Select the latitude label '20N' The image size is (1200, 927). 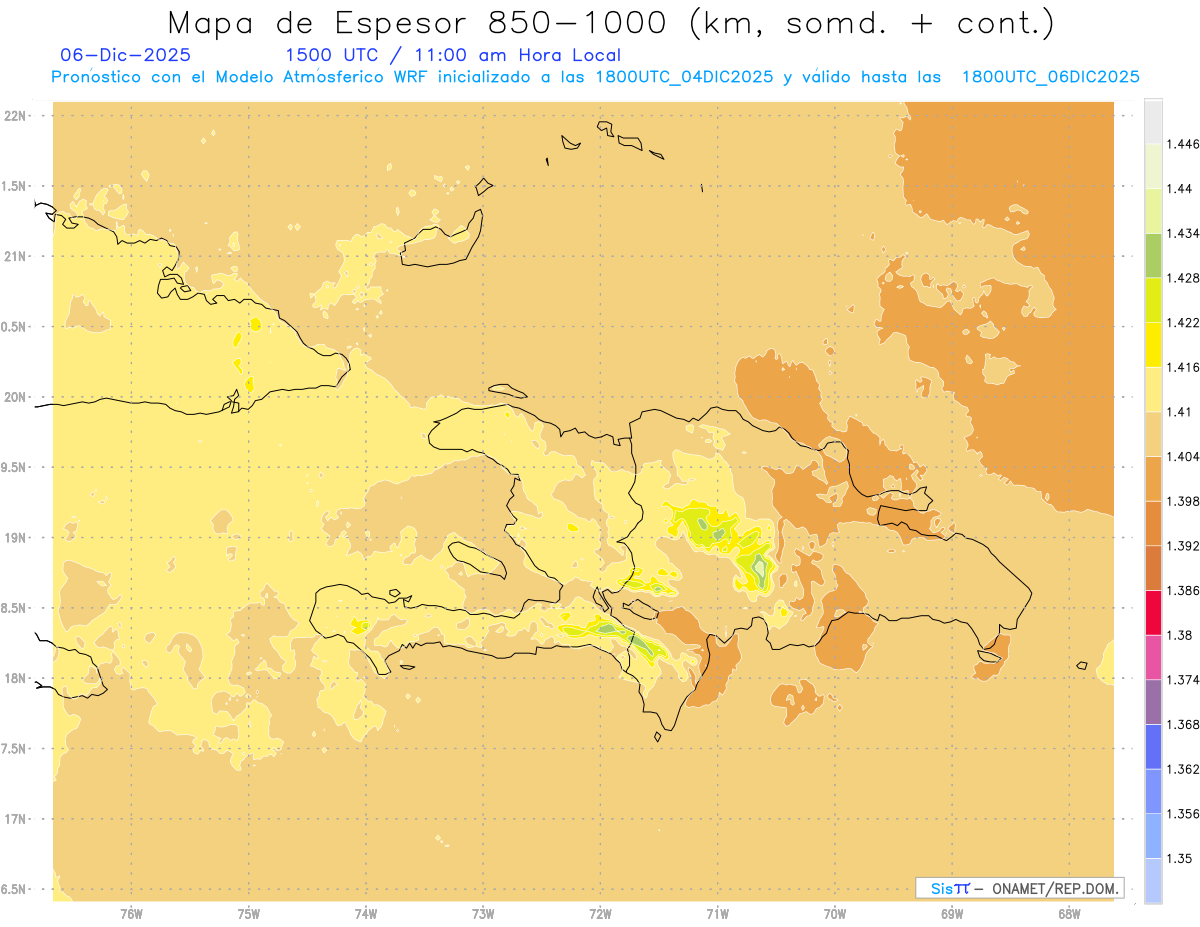(x=15, y=397)
